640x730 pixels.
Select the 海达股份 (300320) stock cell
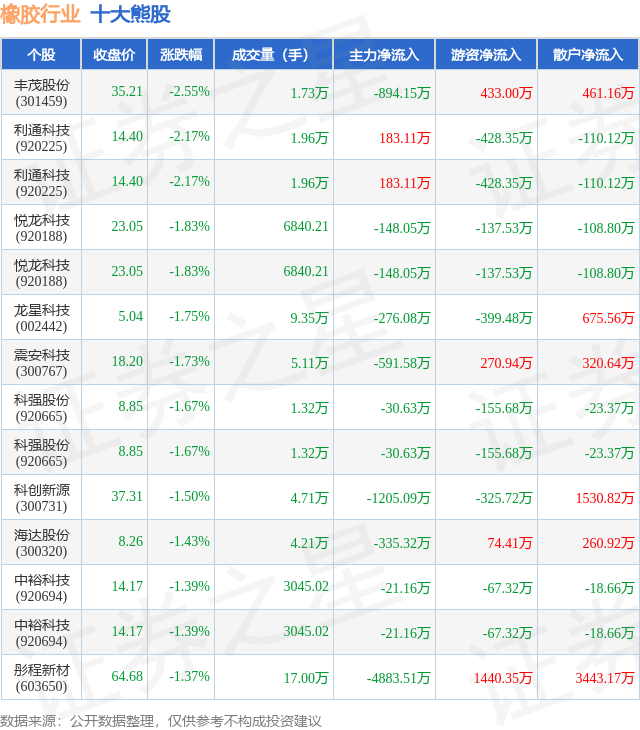[x=41, y=543]
